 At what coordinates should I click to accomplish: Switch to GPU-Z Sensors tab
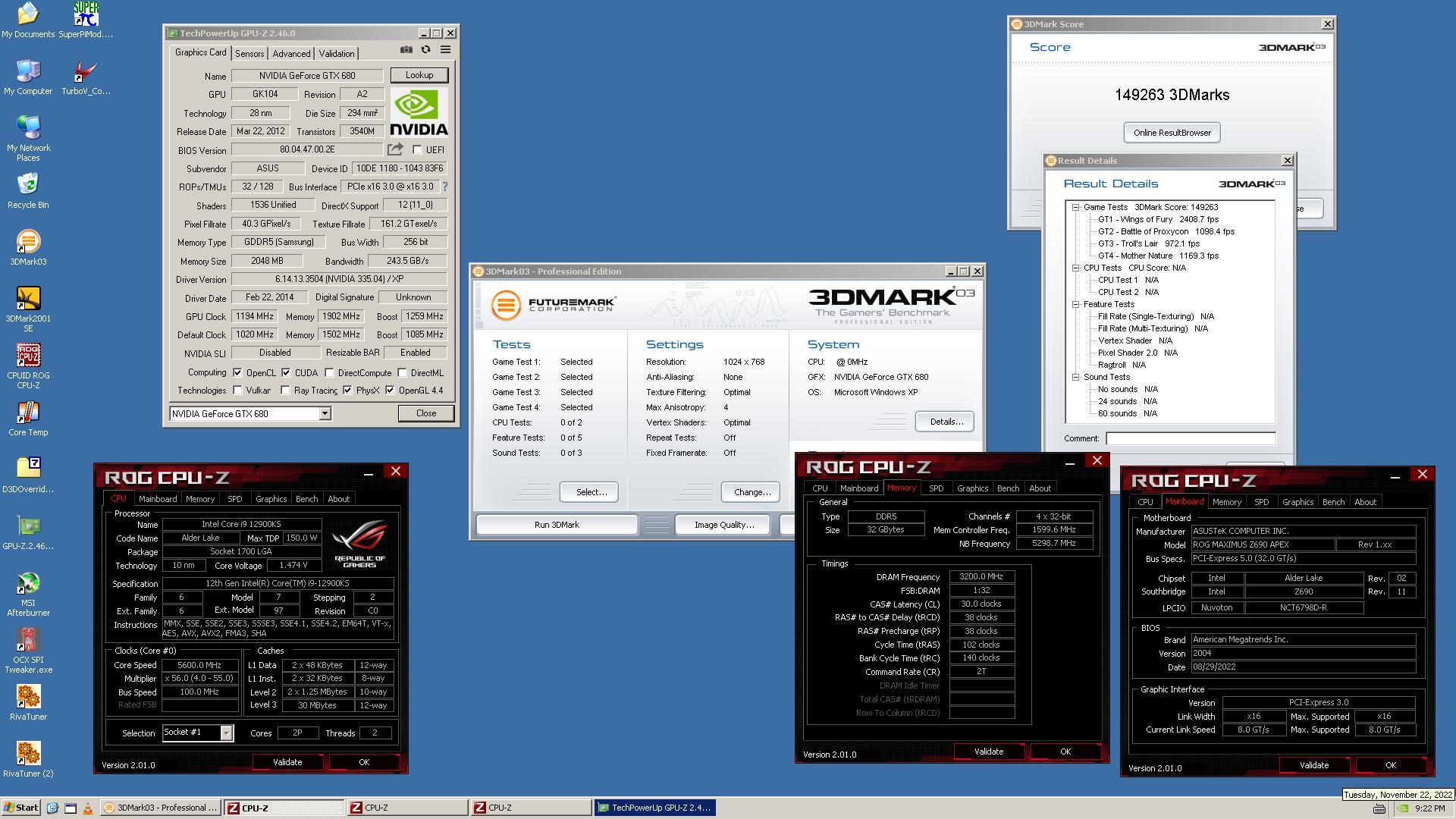pos(249,54)
